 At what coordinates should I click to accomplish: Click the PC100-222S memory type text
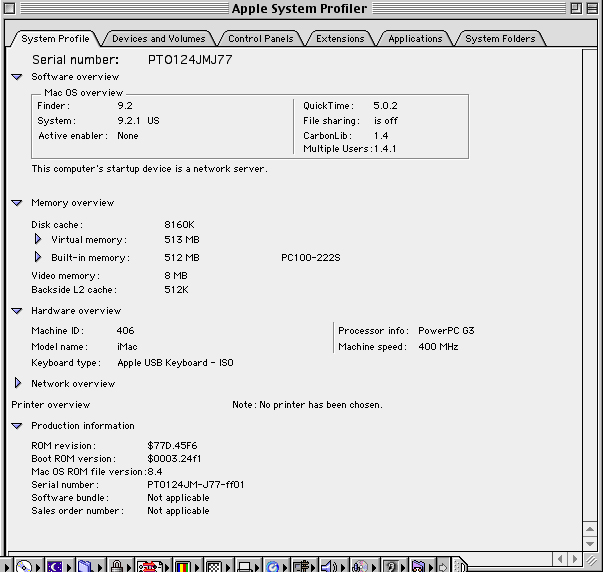point(311,258)
